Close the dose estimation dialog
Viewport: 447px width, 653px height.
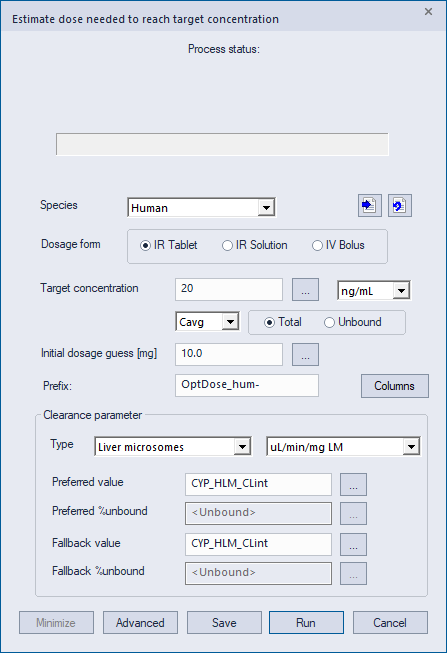[x=428, y=12]
